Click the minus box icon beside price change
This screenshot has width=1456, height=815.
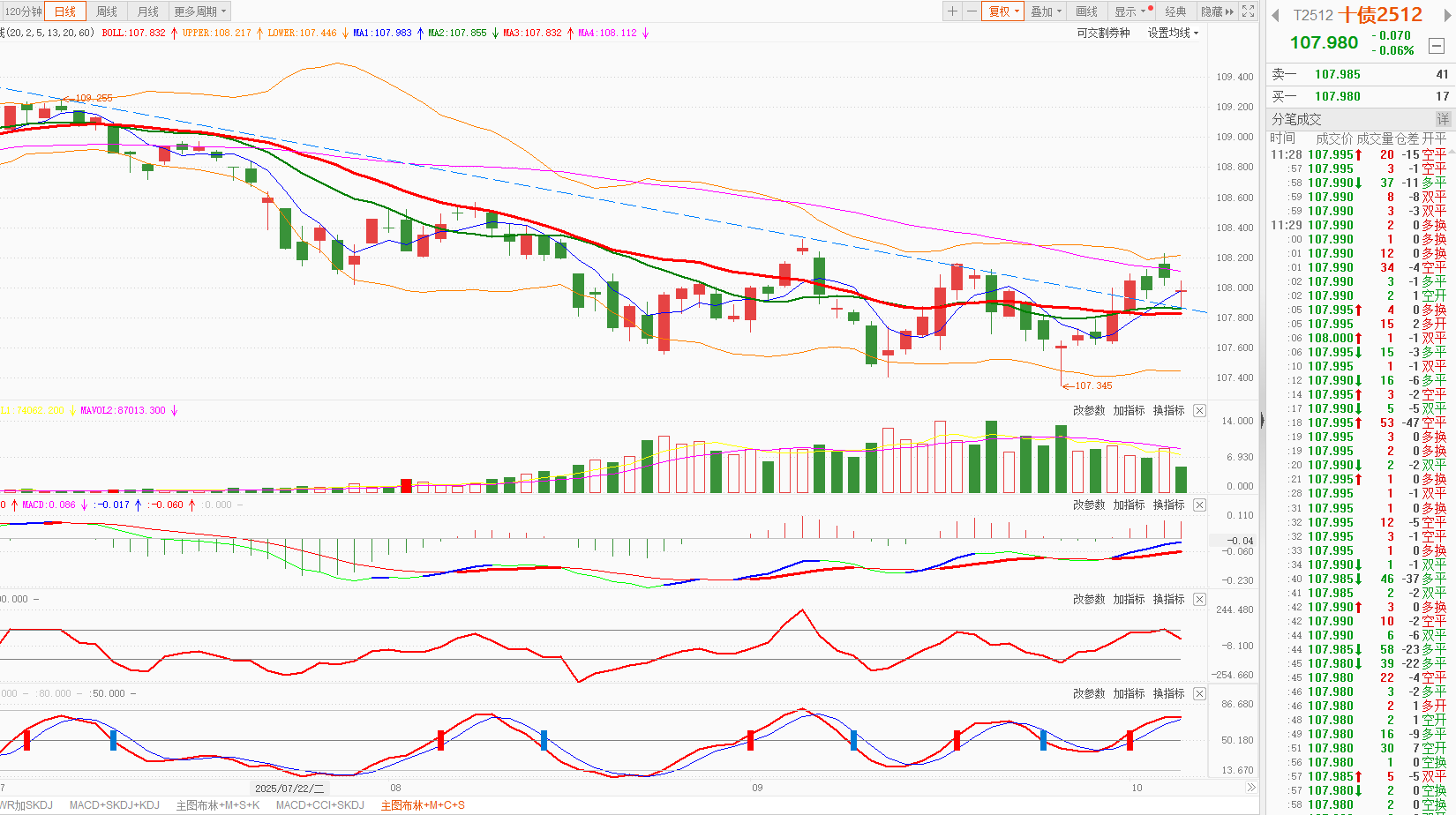(1437, 45)
